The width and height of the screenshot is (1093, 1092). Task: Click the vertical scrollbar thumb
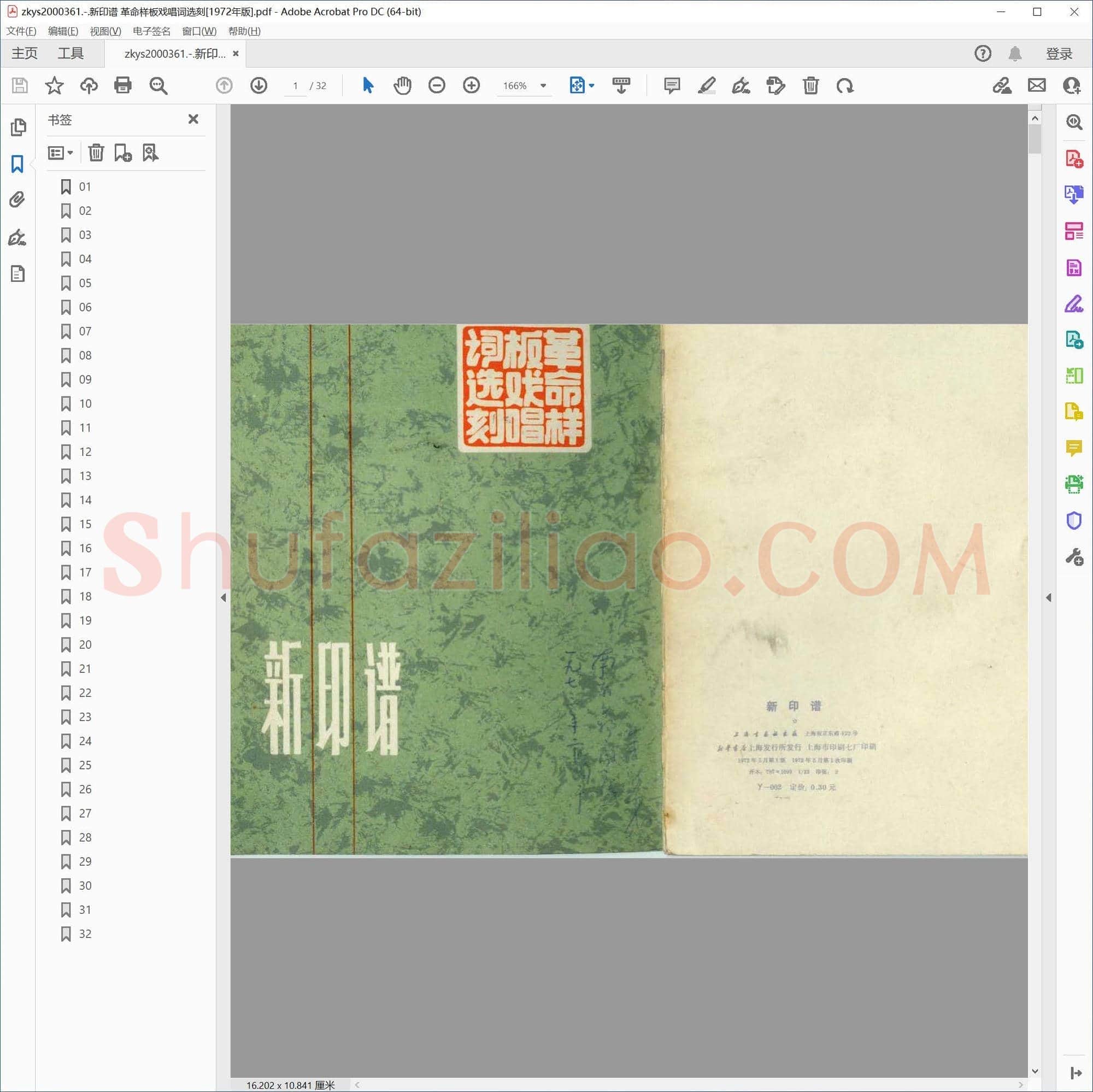click(x=1035, y=139)
